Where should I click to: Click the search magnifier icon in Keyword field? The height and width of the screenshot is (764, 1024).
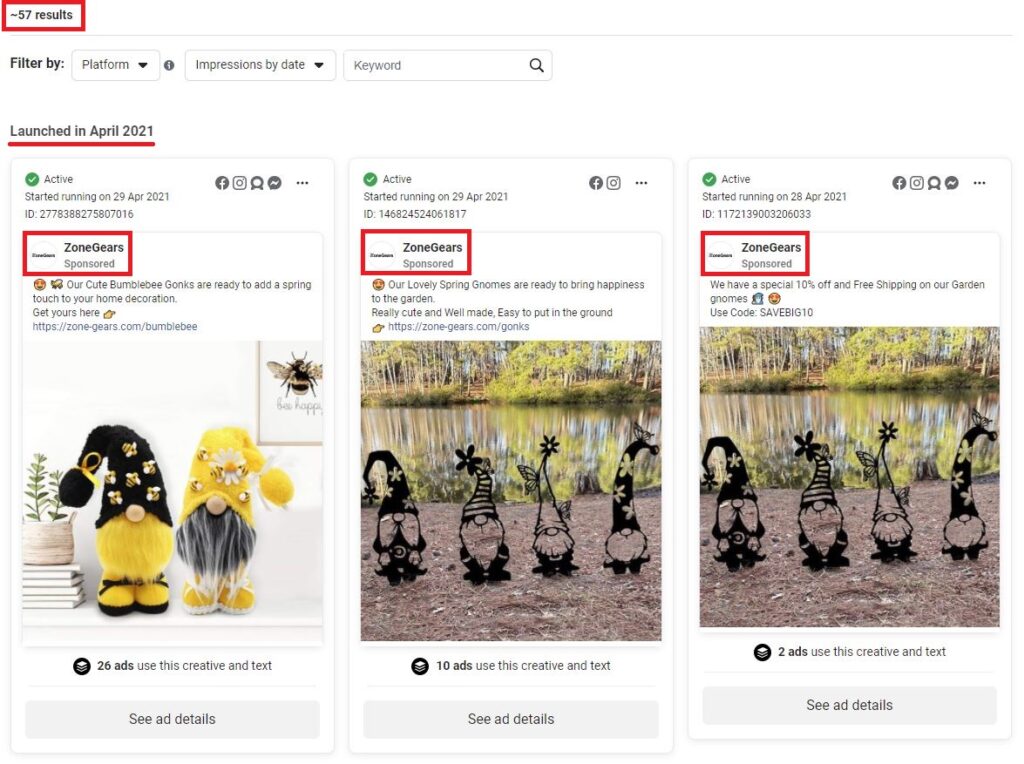537,65
